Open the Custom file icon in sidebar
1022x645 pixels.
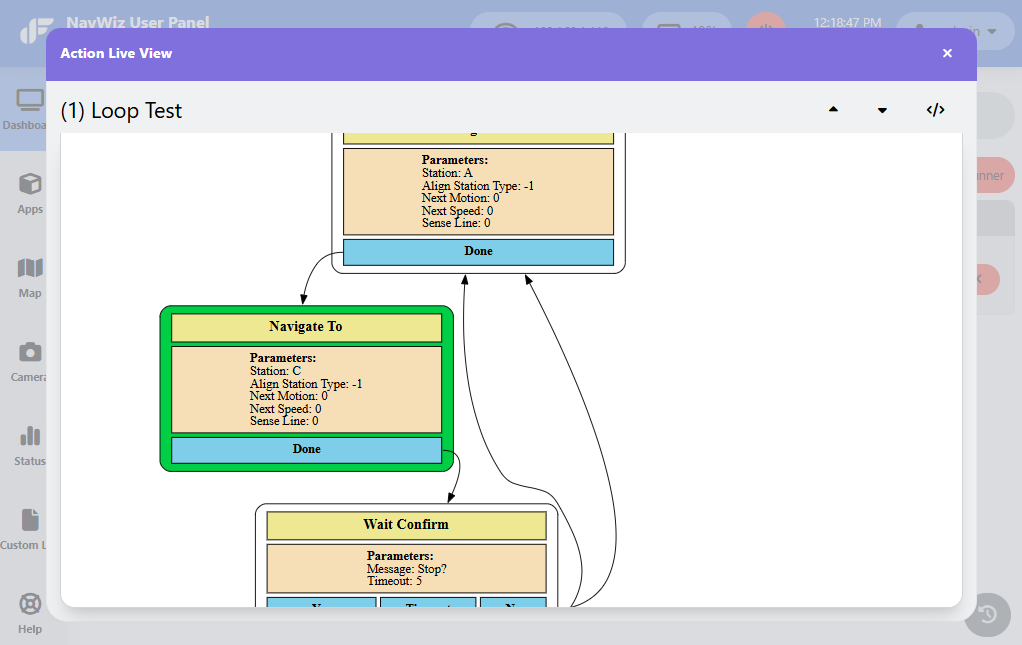coord(30,520)
